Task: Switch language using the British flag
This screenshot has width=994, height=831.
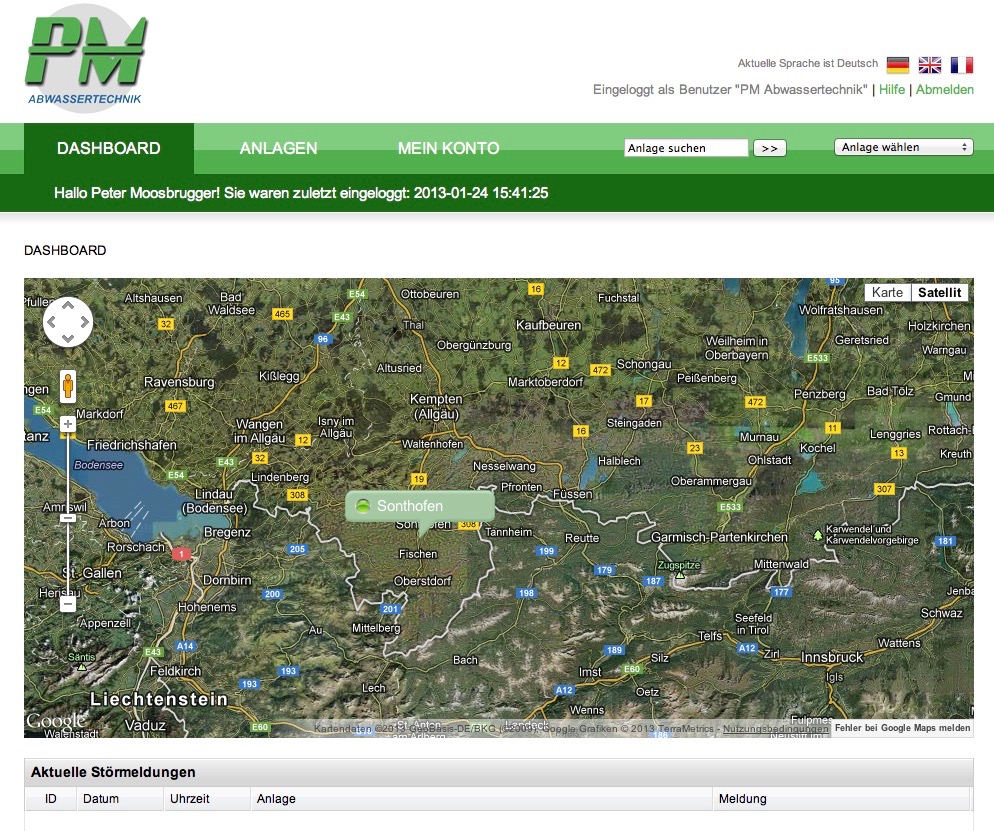Action: 930,65
